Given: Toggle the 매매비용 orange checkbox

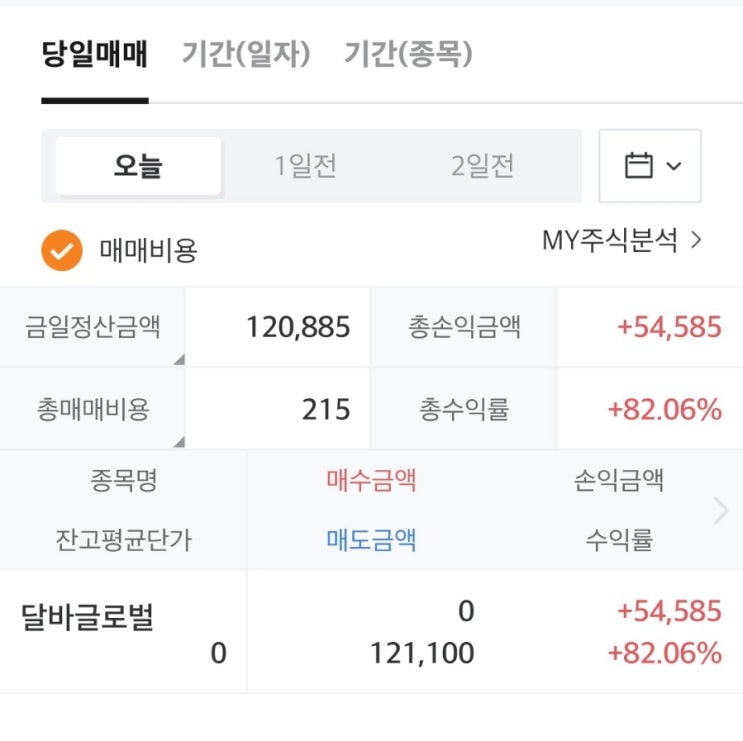Looking at the screenshot, I should click(61, 251).
